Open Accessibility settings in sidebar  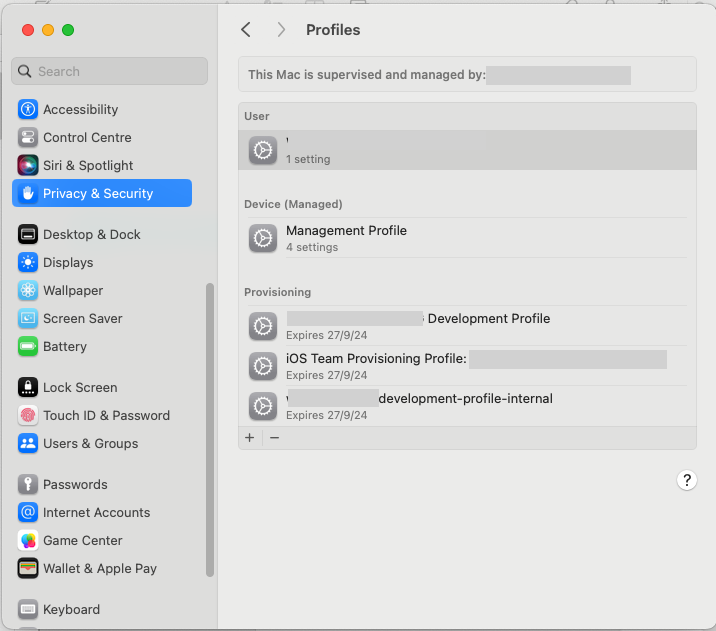tap(80, 109)
